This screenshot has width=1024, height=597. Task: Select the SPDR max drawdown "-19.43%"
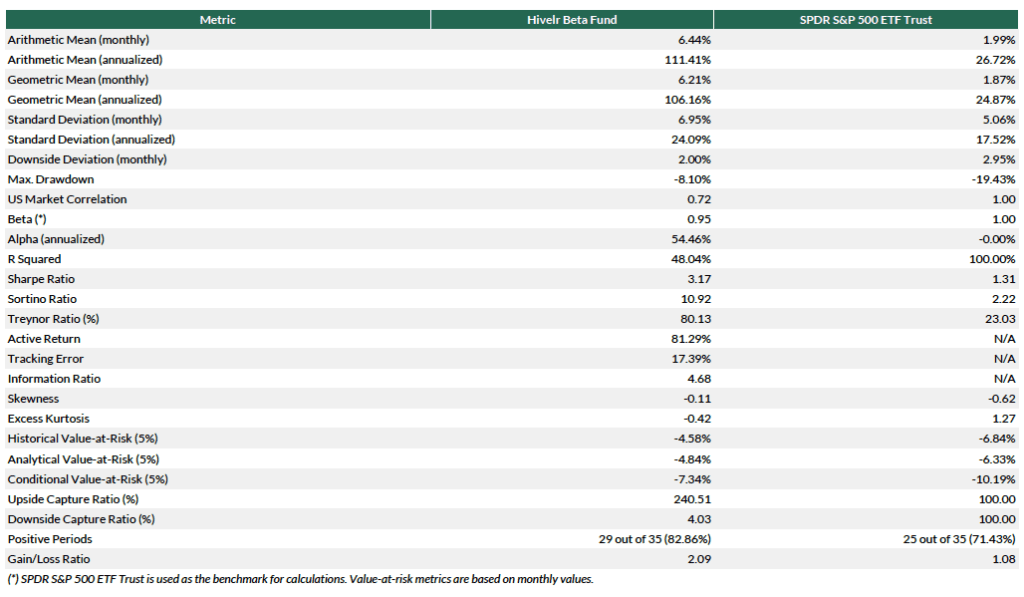pyautogui.click(x=994, y=179)
